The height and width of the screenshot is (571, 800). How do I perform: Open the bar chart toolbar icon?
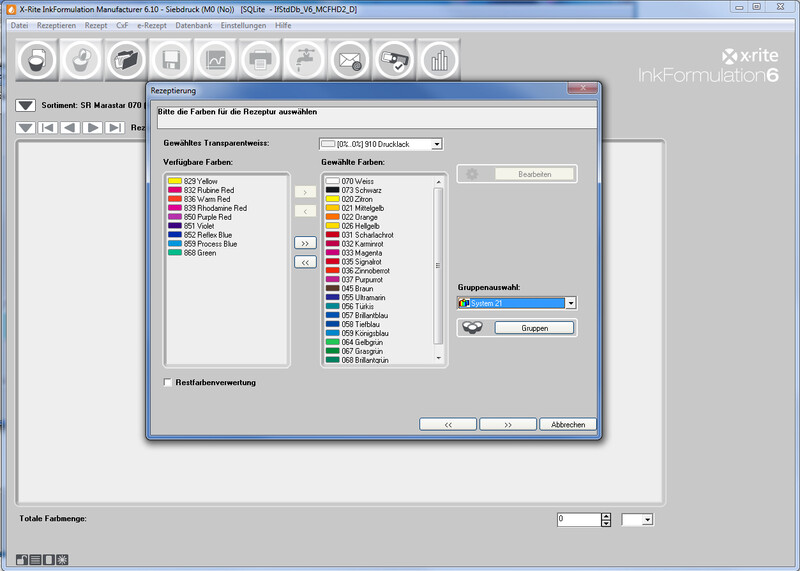[439, 60]
